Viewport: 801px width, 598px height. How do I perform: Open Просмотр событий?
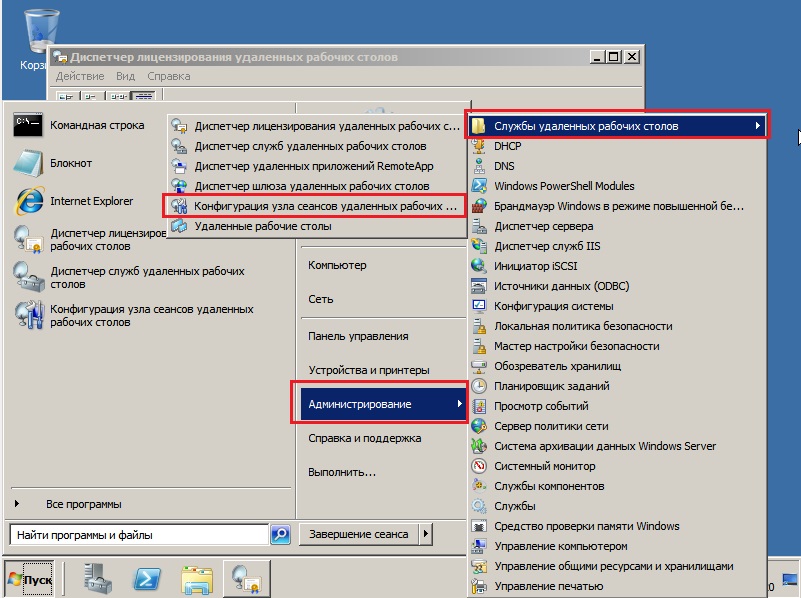pos(618,406)
